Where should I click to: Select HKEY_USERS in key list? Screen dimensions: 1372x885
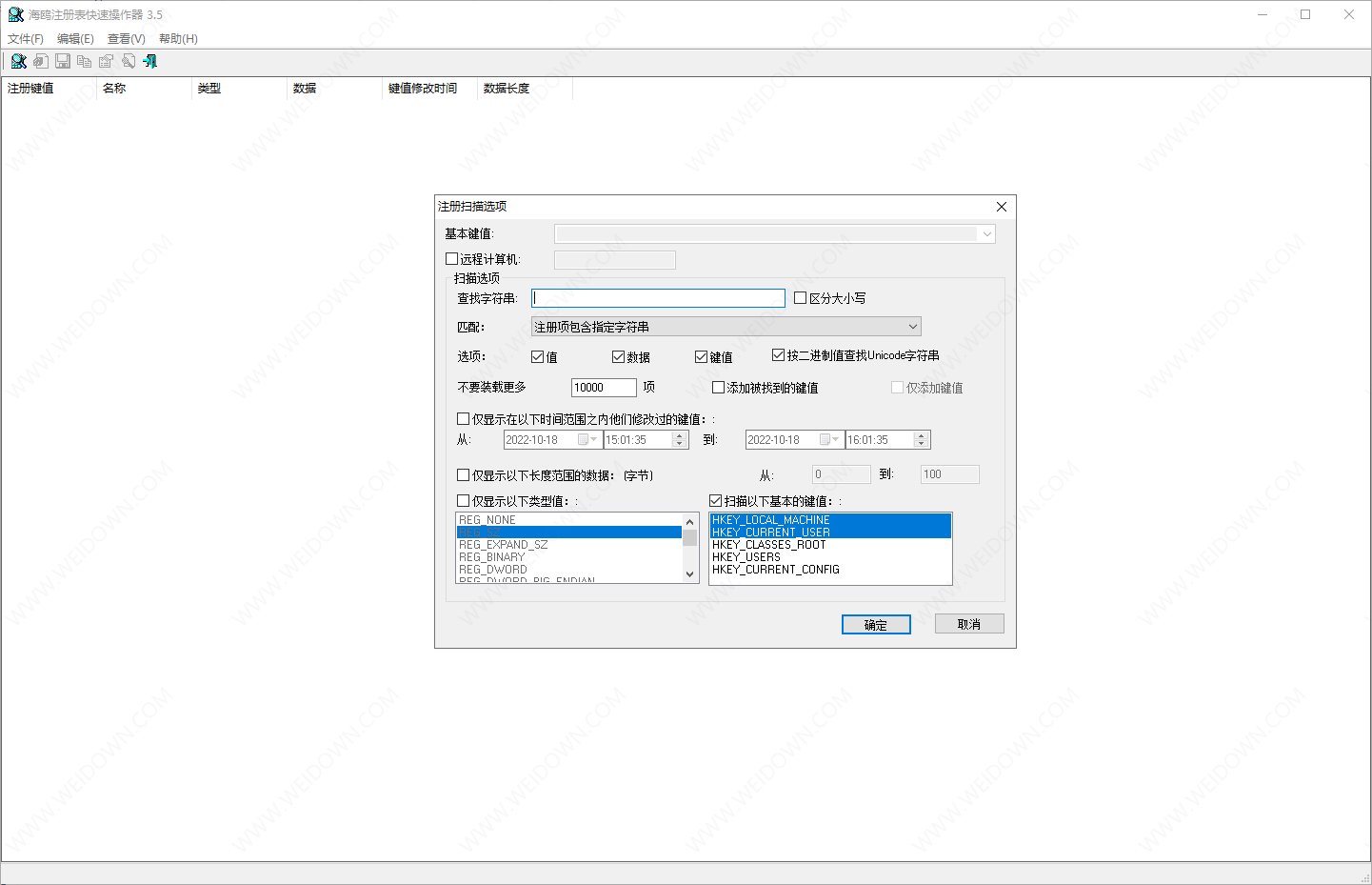pyautogui.click(x=830, y=557)
